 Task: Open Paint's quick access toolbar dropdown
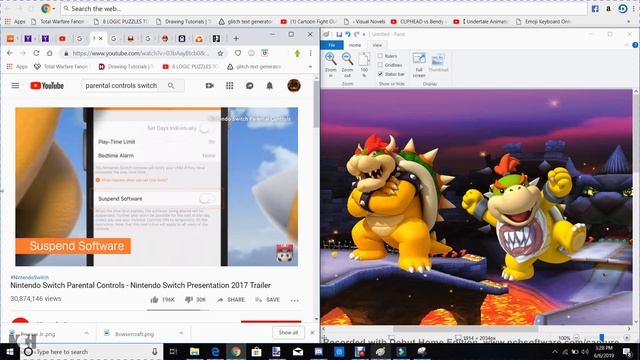pos(364,35)
